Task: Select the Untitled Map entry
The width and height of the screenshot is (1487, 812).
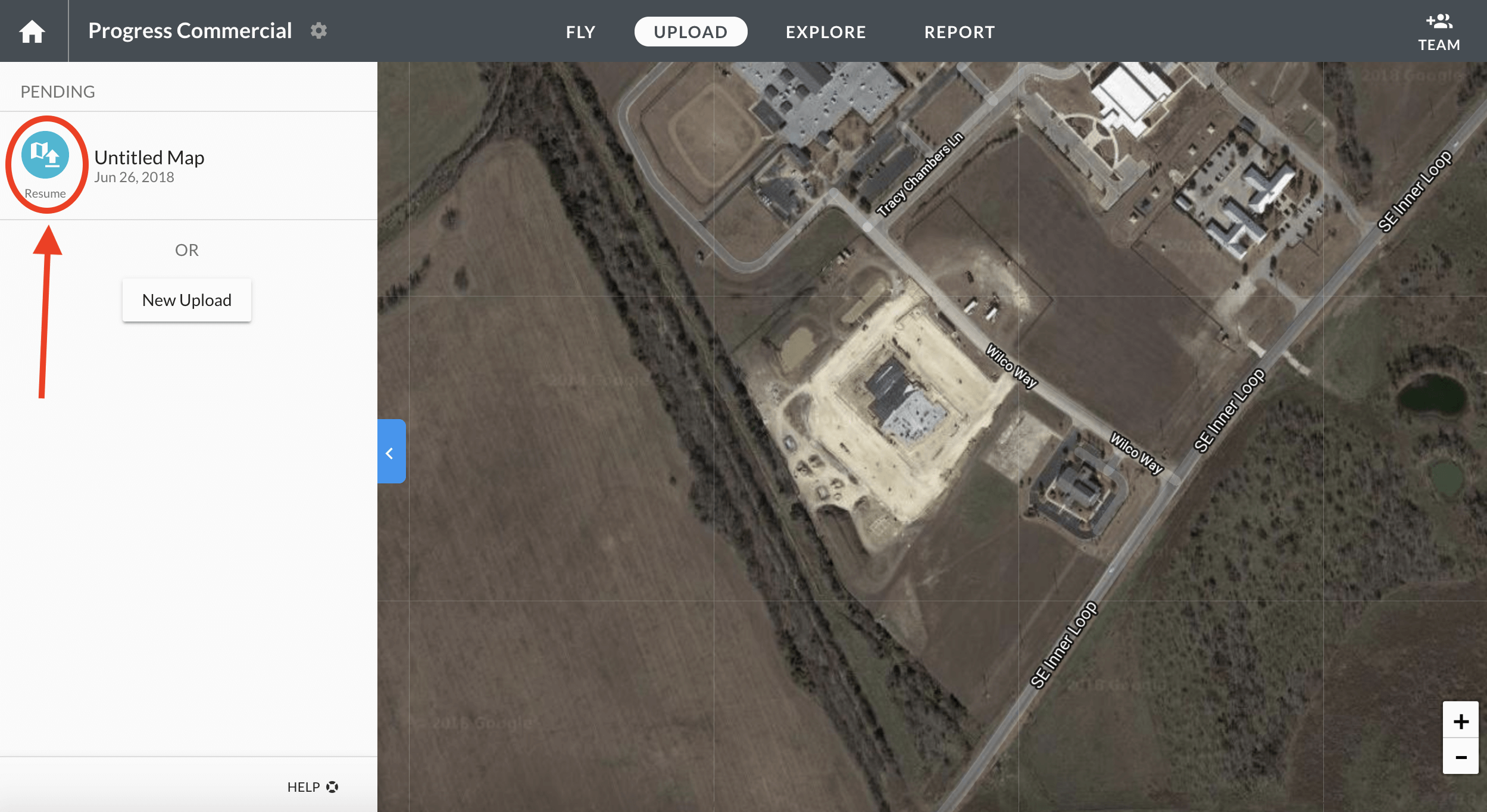Action: (149, 157)
